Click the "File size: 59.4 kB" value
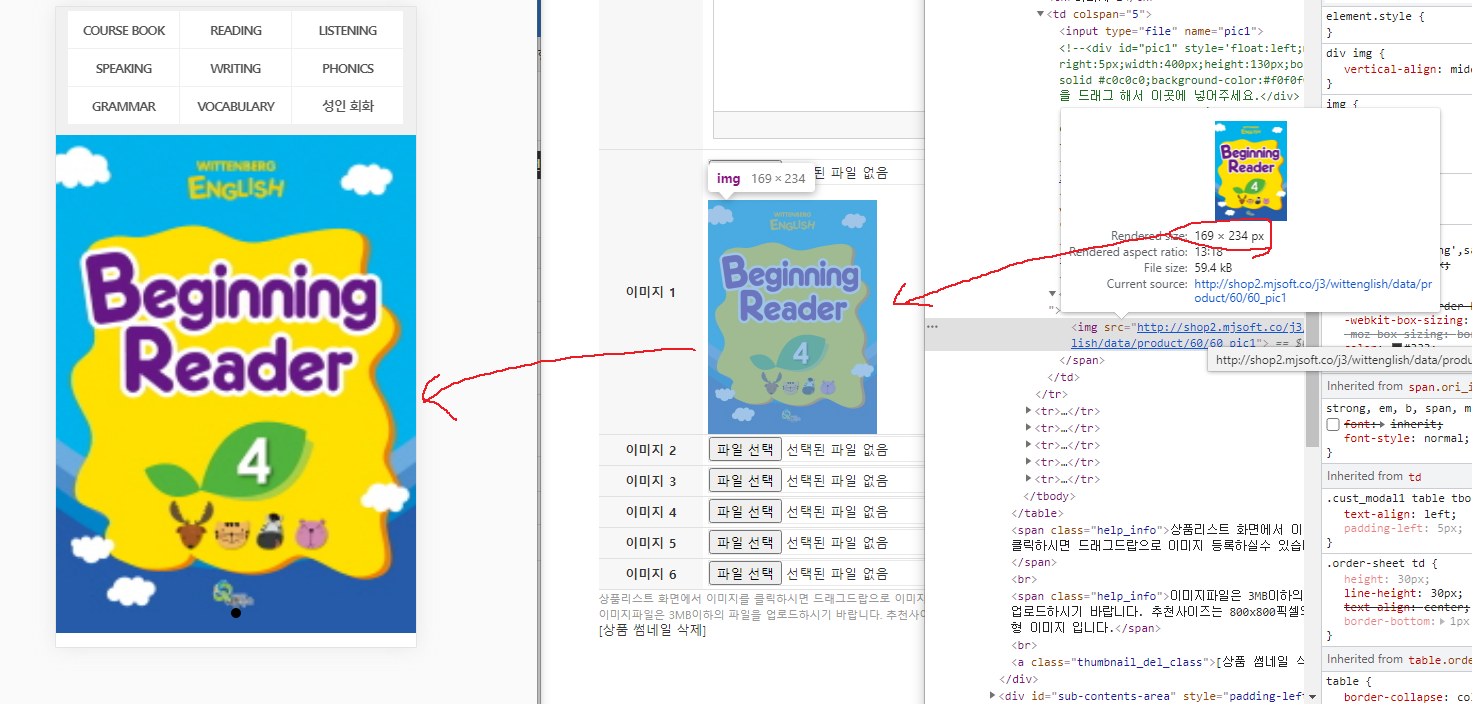This screenshot has height=704, width=1472. click(x=1215, y=268)
